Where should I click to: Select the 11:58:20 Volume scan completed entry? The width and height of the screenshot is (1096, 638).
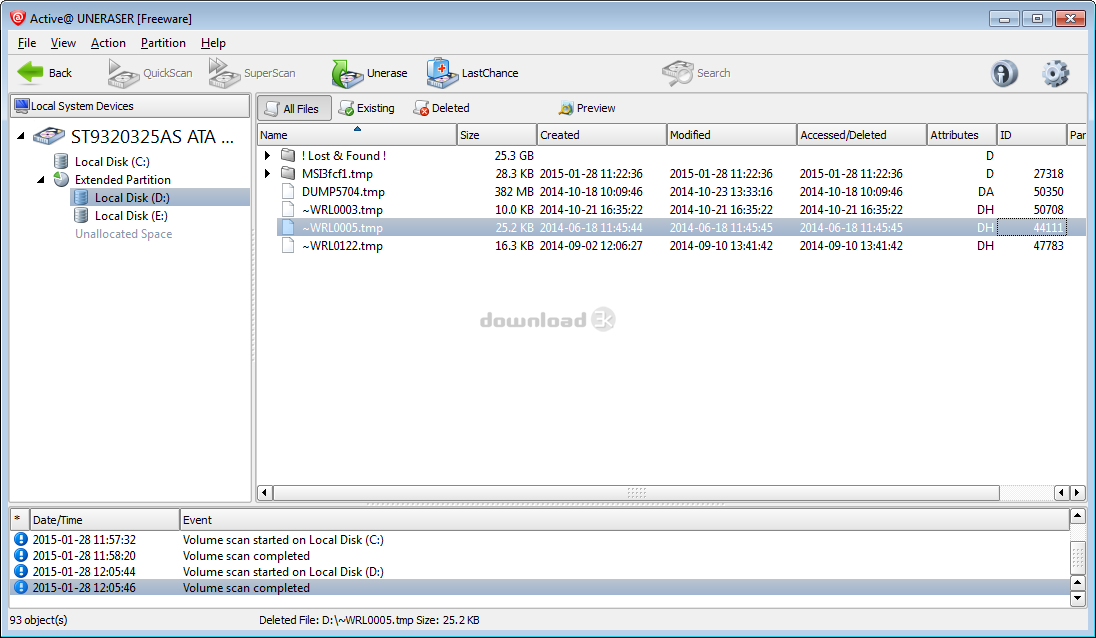[x=540, y=556]
